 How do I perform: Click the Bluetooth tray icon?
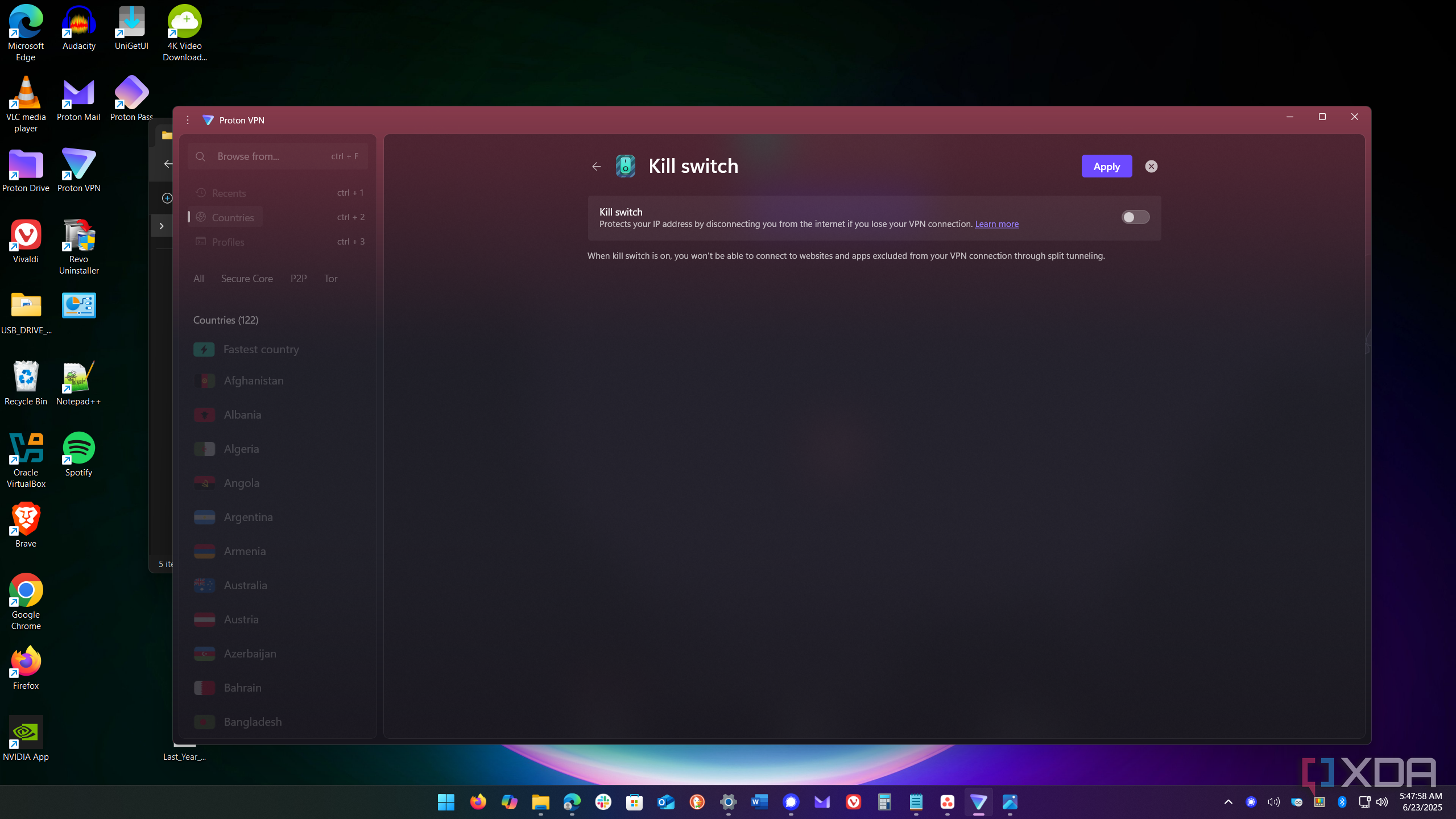1342,802
